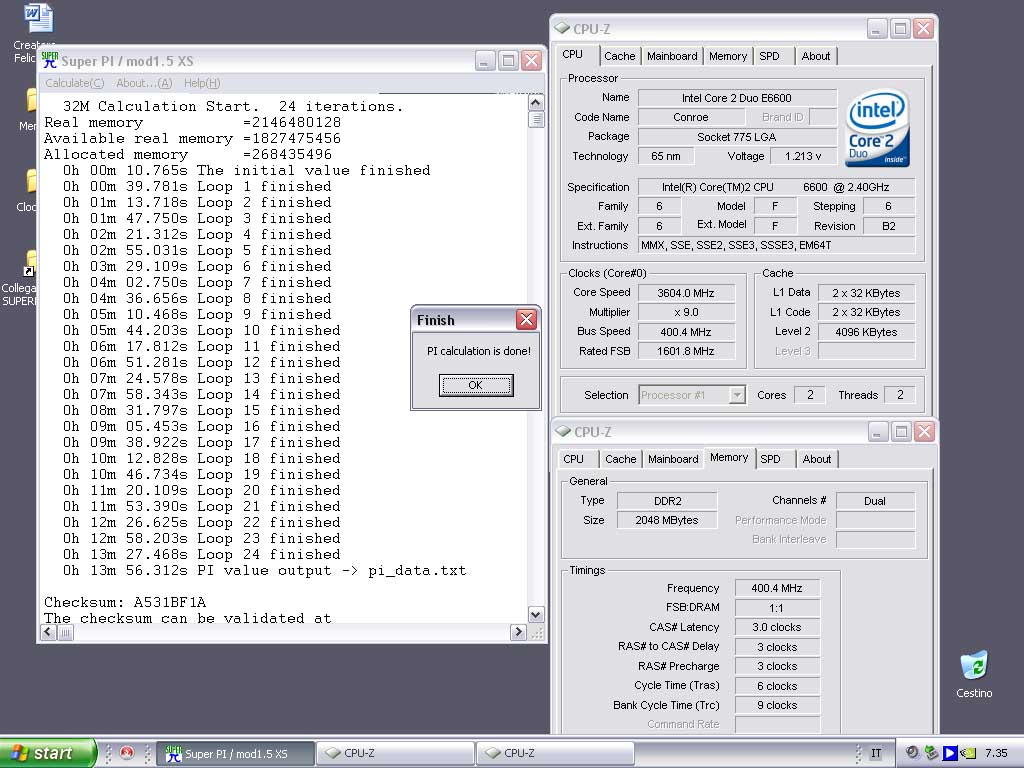Click the down arrow of Super PI vertical scrollbar
1024x768 pixels.
[535, 615]
